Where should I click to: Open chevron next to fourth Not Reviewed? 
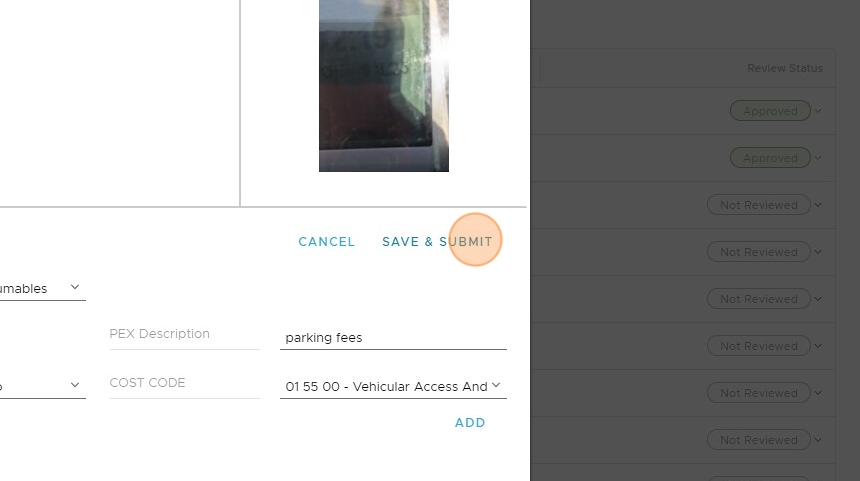pos(818,346)
